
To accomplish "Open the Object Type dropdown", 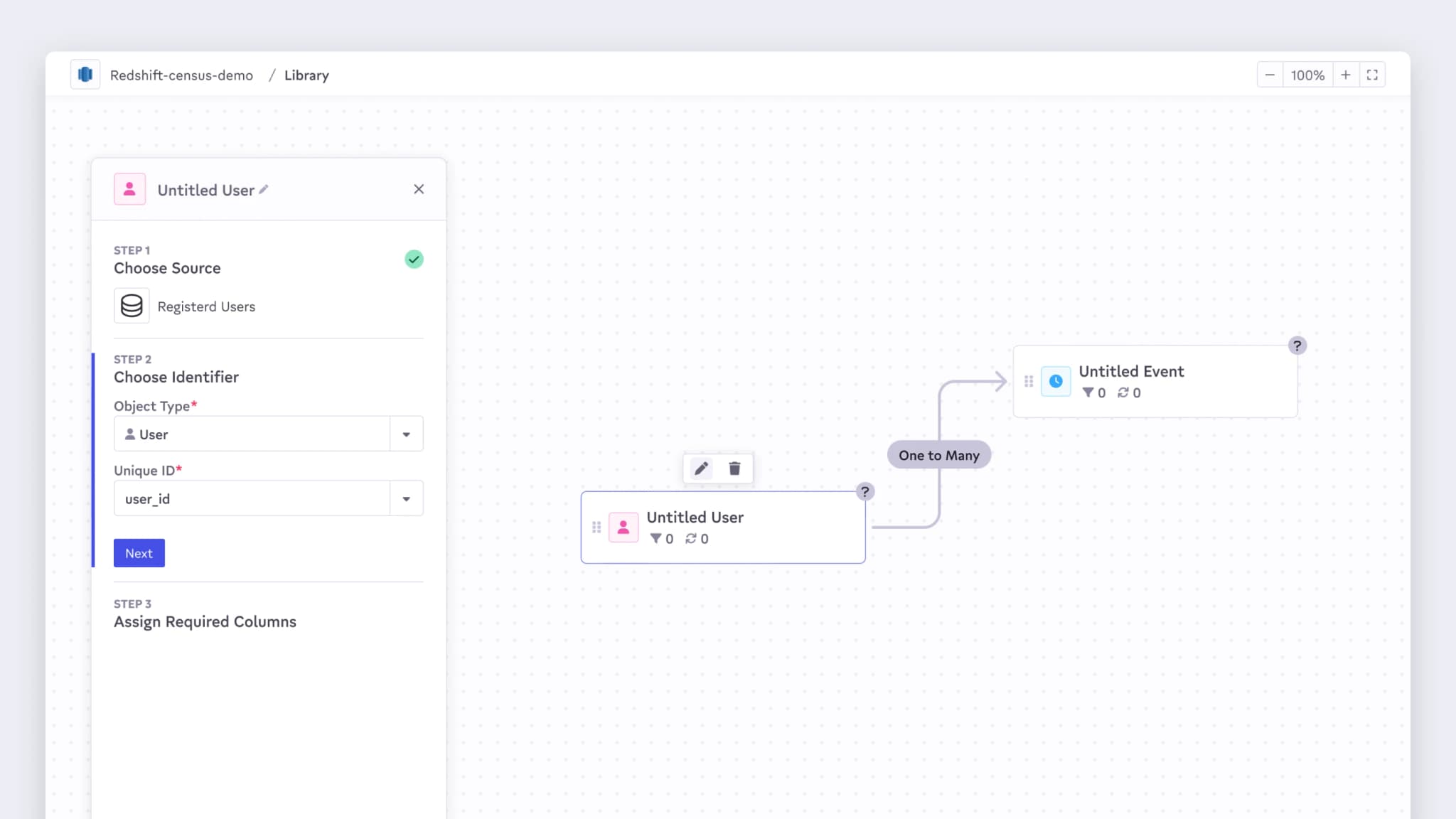I will (406, 434).
